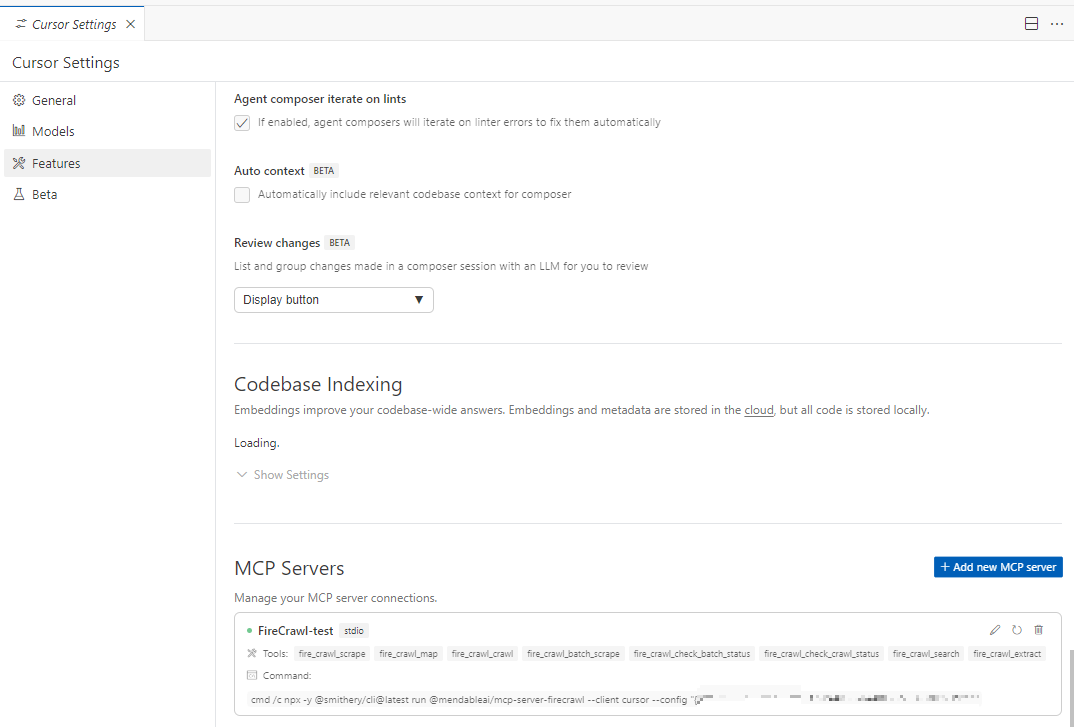This screenshot has height=727, width=1074.
Task: Open the General settings section
Action: tap(108, 100)
